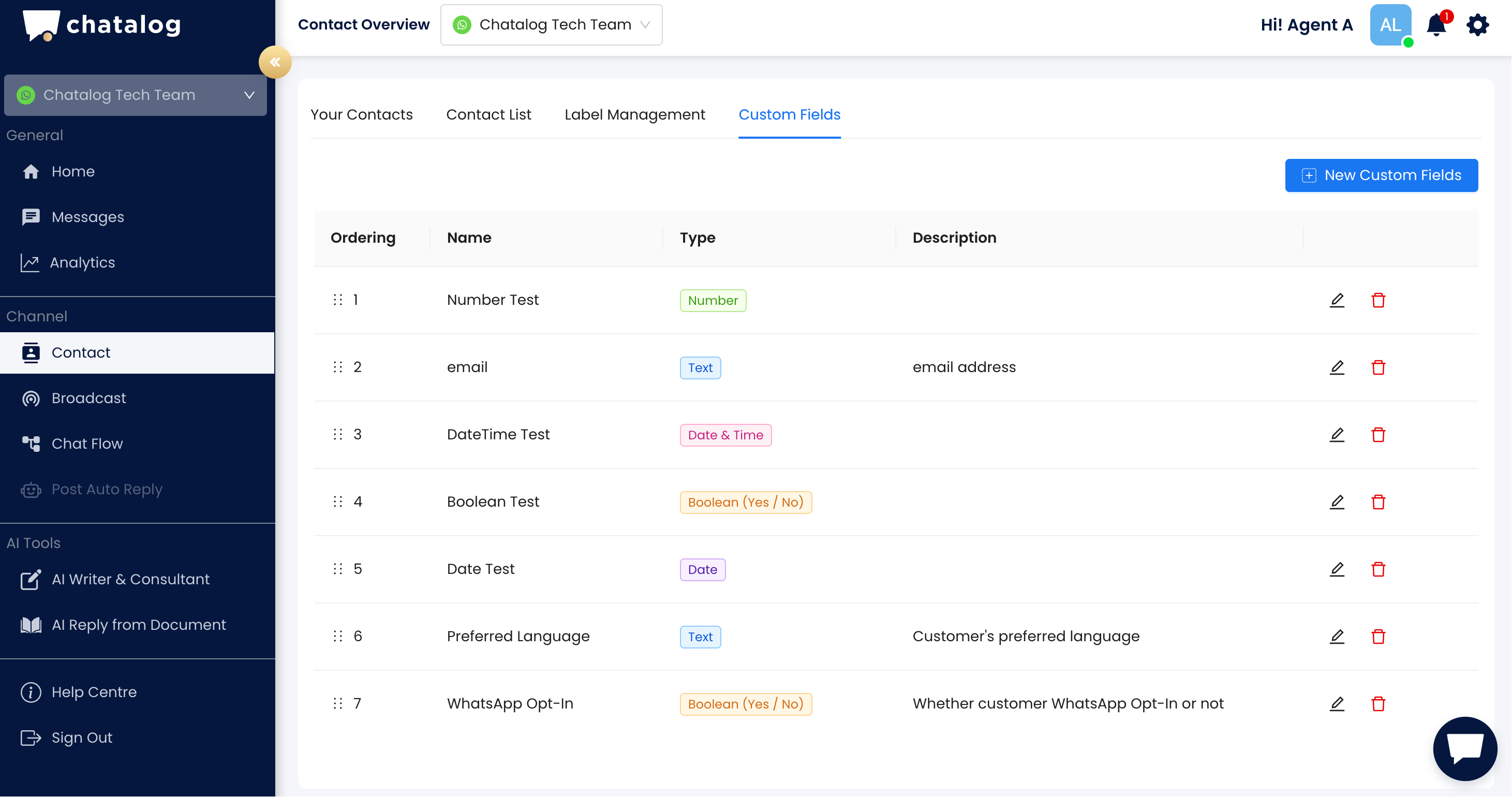This screenshot has height=797, width=1512.
Task: Click the notification bell icon
Action: (x=1436, y=25)
